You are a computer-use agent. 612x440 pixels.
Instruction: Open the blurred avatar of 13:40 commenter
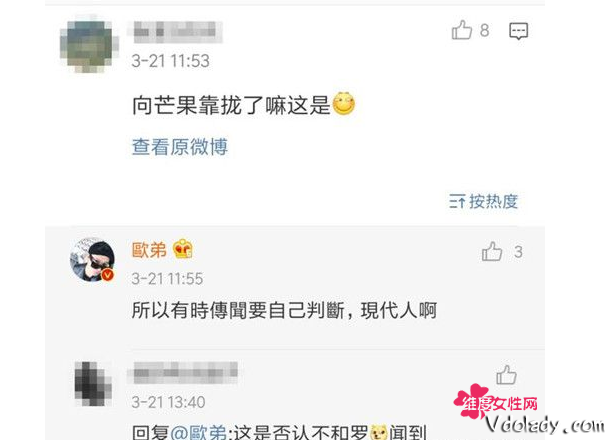pyautogui.click(x=93, y=384)
